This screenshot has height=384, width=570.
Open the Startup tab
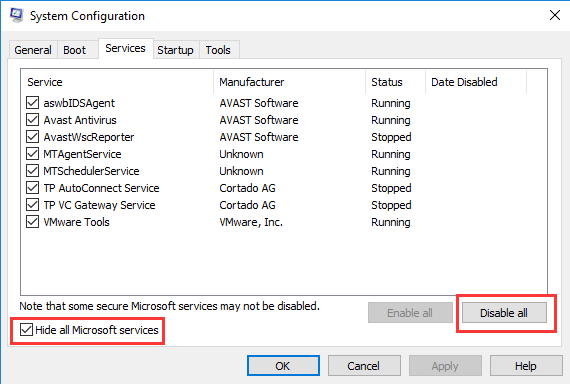pyautogui.click(x=175, y=50)
